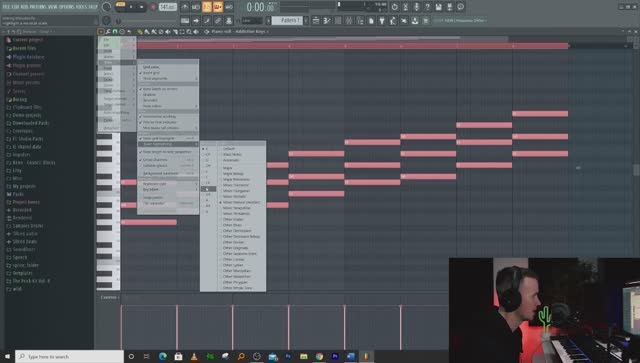The height and width of the screenshot is (363, 640).
Task: Select the Zoom tool in piano roll toolbar
Action: coord(189,31)
